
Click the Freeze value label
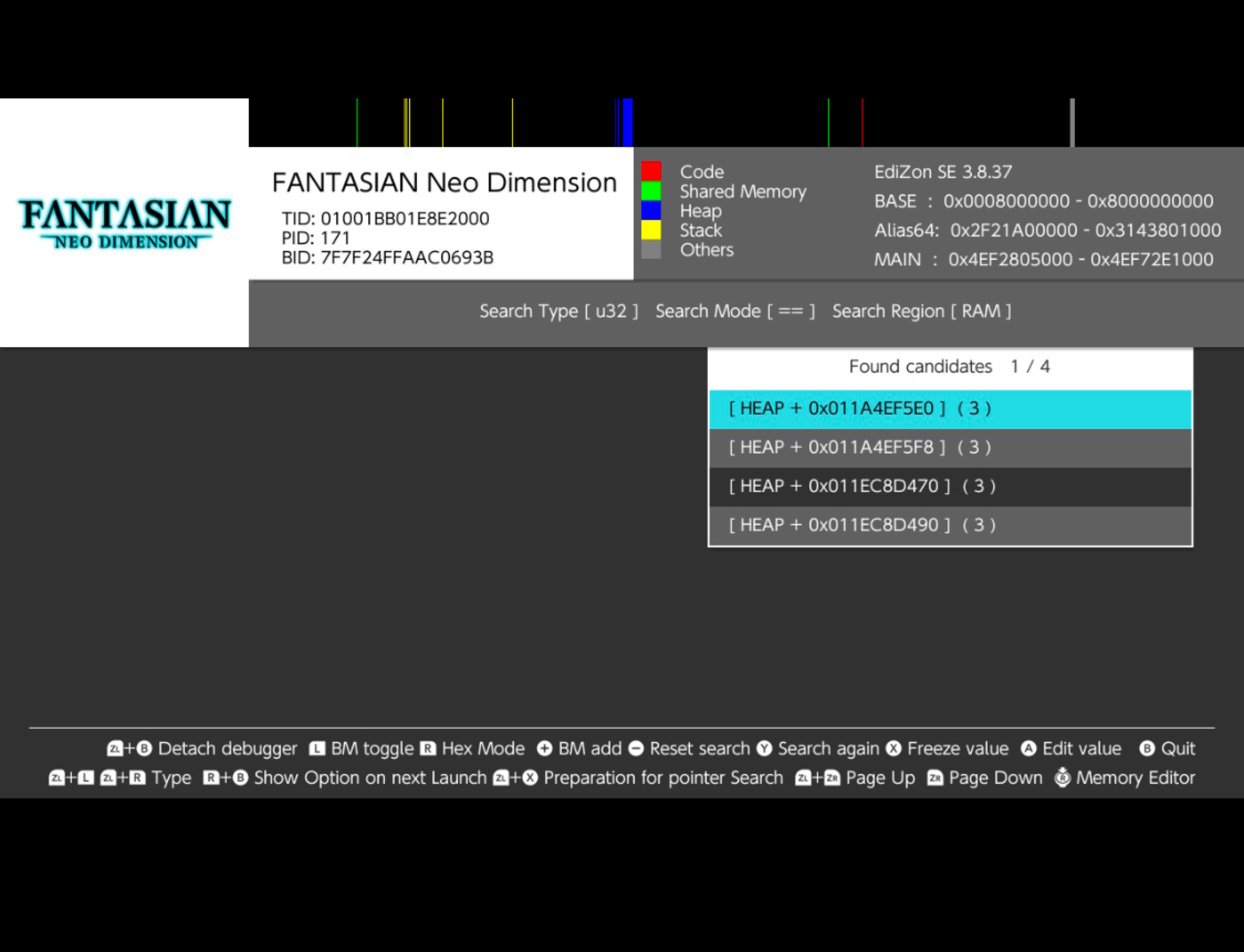click(958, 749)
